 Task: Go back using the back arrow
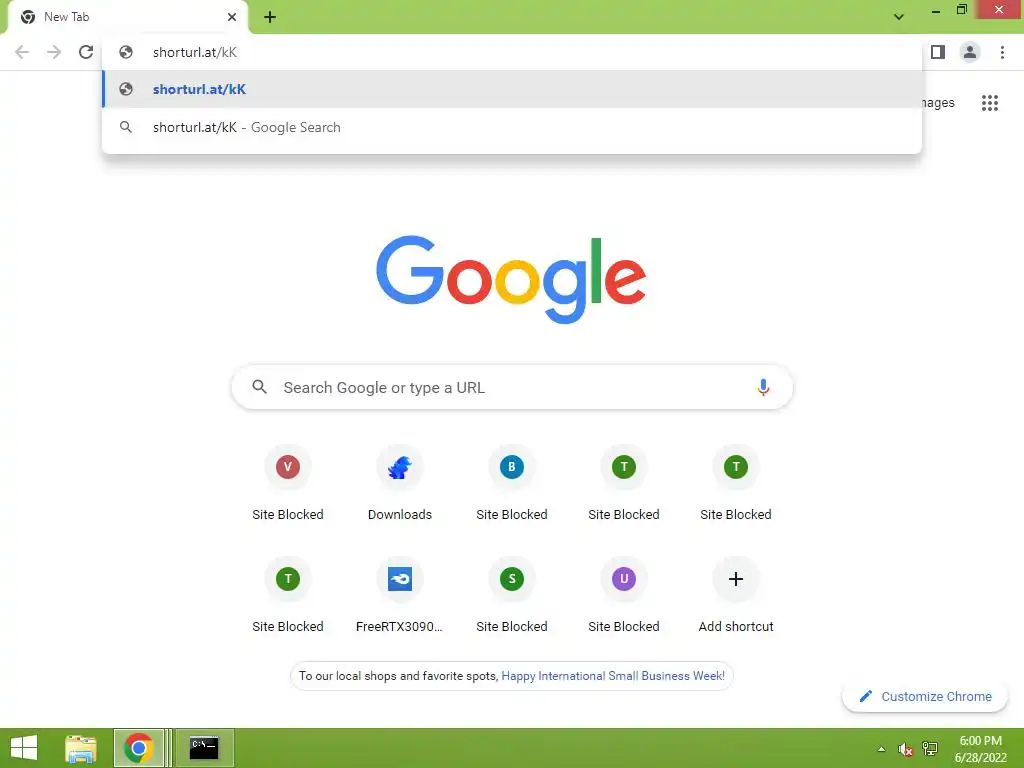click(x=22, y=52)
